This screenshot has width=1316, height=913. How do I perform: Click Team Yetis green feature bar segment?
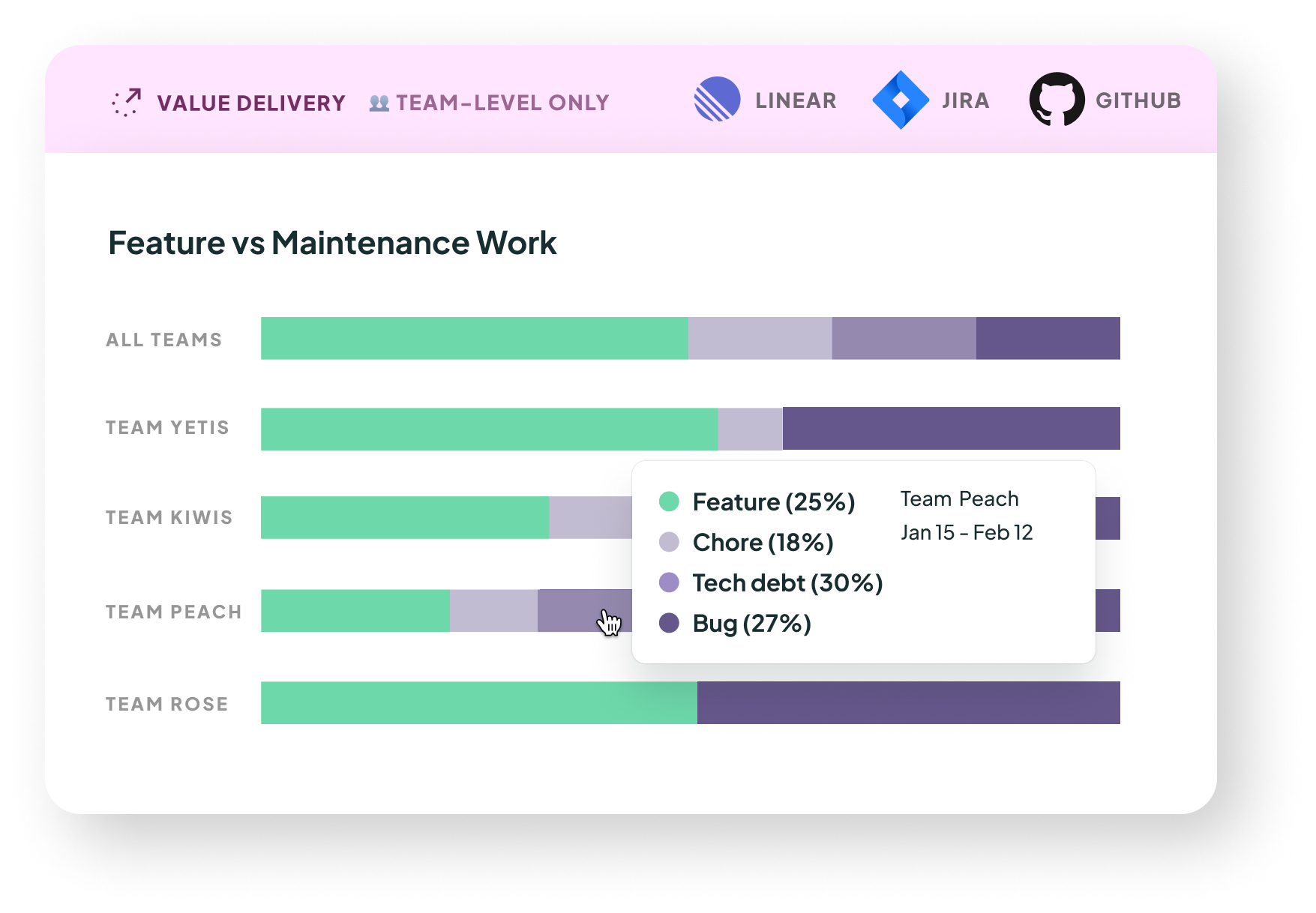pyautogui.click(x=489, y=429)
